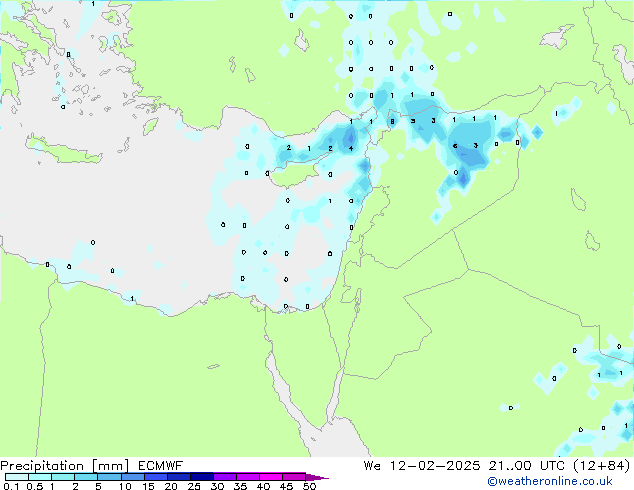
Task: Click the above-50 legend arrow tip
Action: (317, 477)
